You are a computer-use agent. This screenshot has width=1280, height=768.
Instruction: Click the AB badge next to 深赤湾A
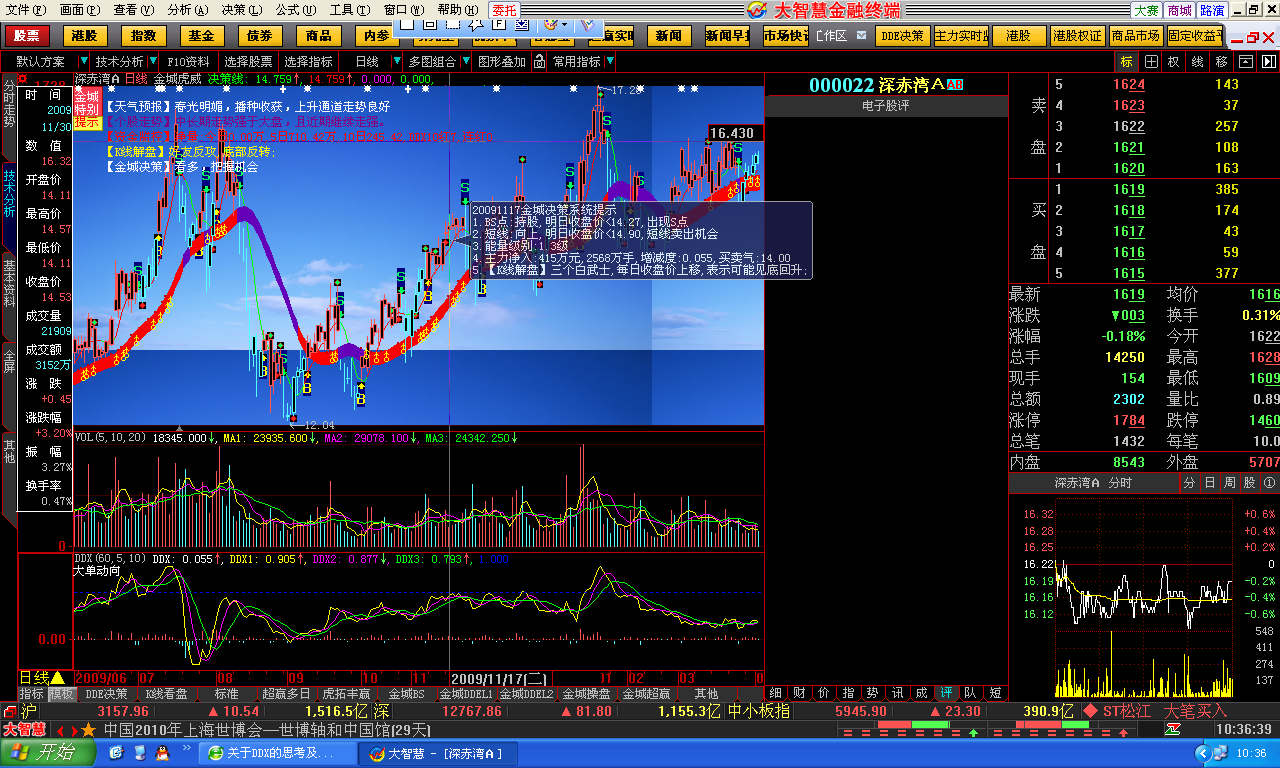955,85
